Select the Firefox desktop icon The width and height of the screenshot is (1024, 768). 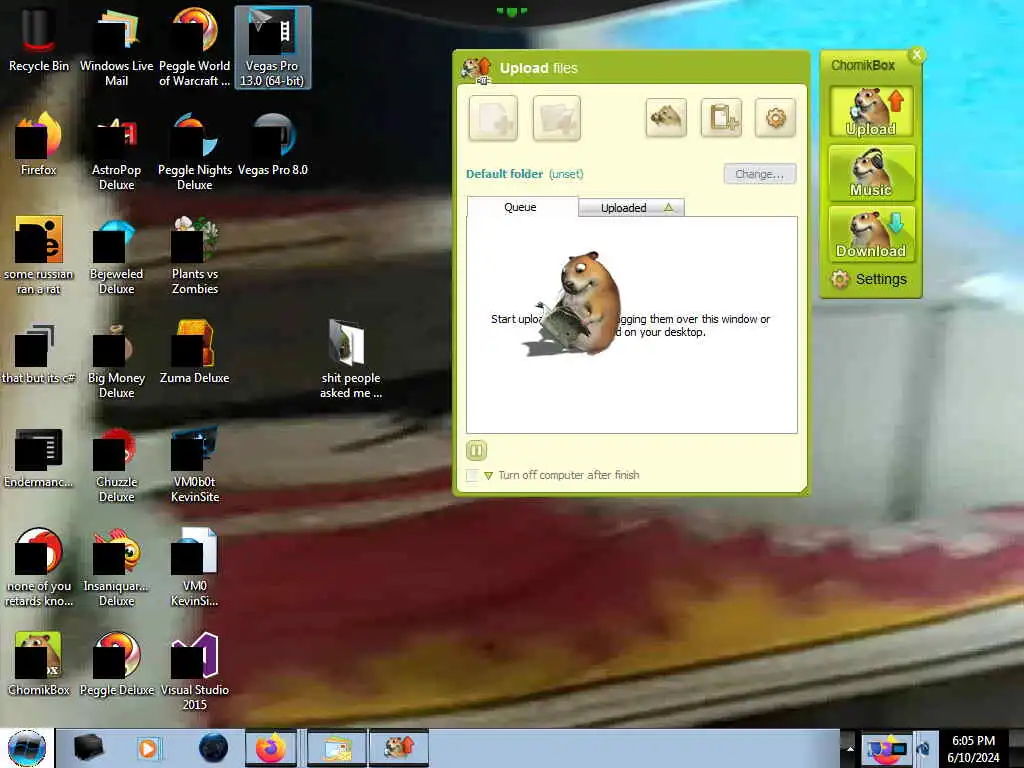click(x=39, y=145)
